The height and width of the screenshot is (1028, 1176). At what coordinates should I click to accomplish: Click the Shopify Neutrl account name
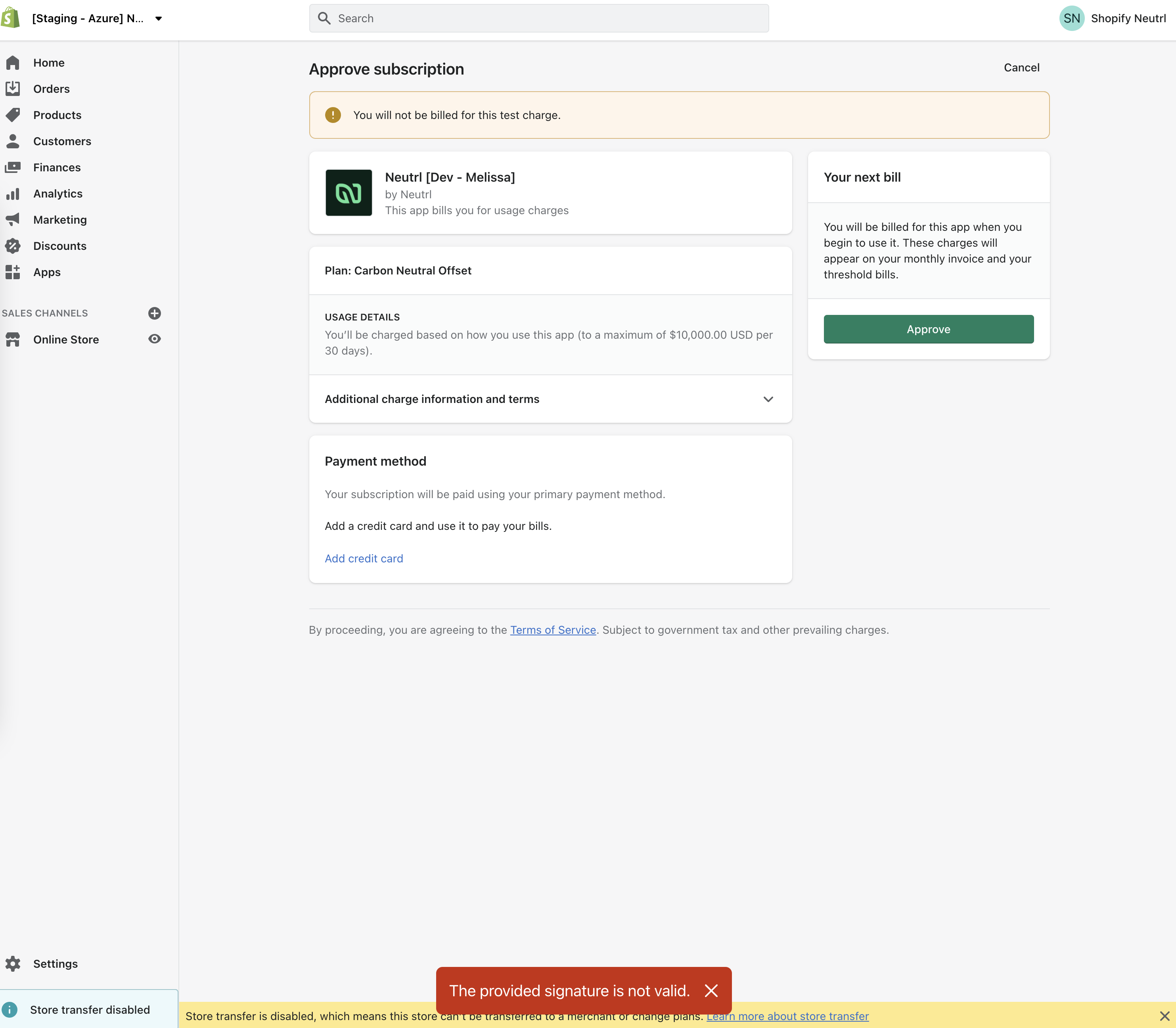(1128, 18)
